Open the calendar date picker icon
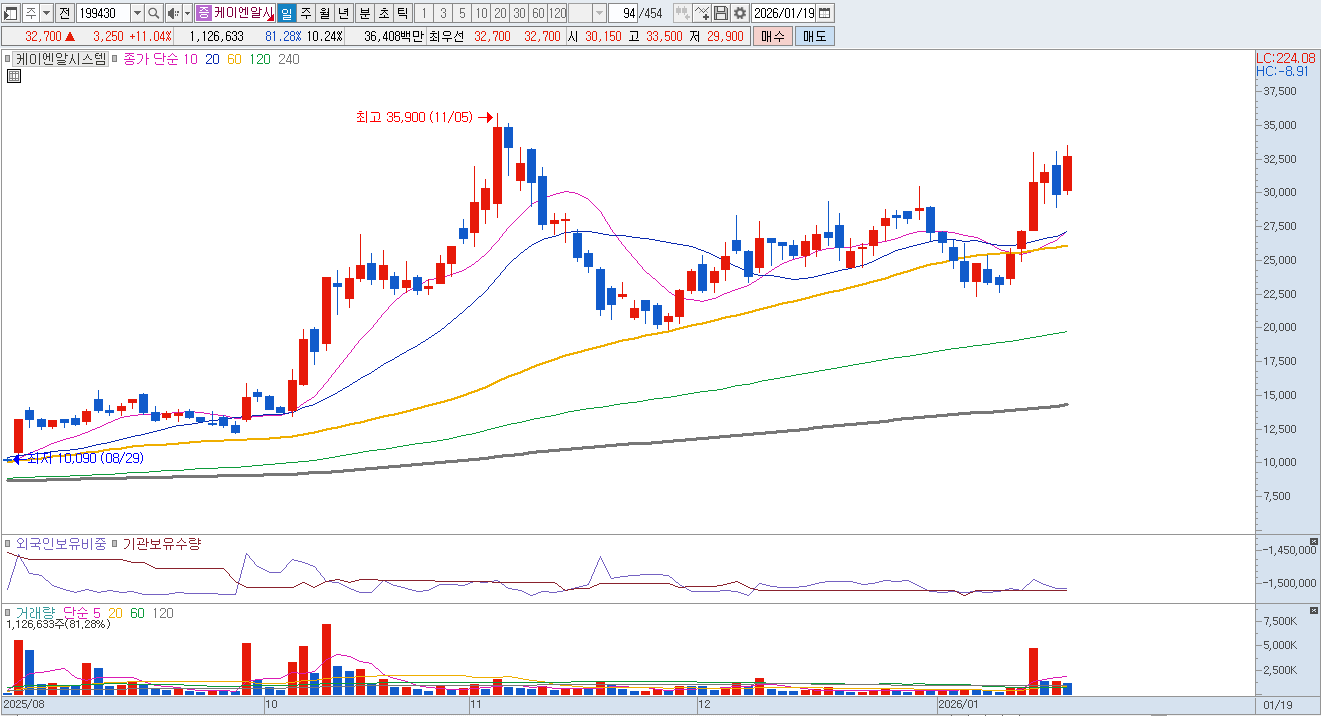1321x716 pixels. pyautogui.click(x=825, y=13)
